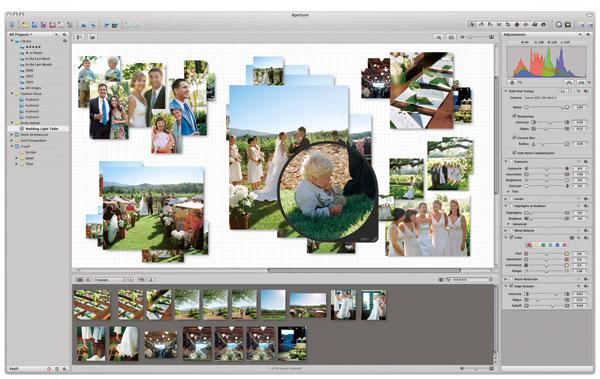
Task: Choose the Selection arrow tool
Action: [473, 25]
